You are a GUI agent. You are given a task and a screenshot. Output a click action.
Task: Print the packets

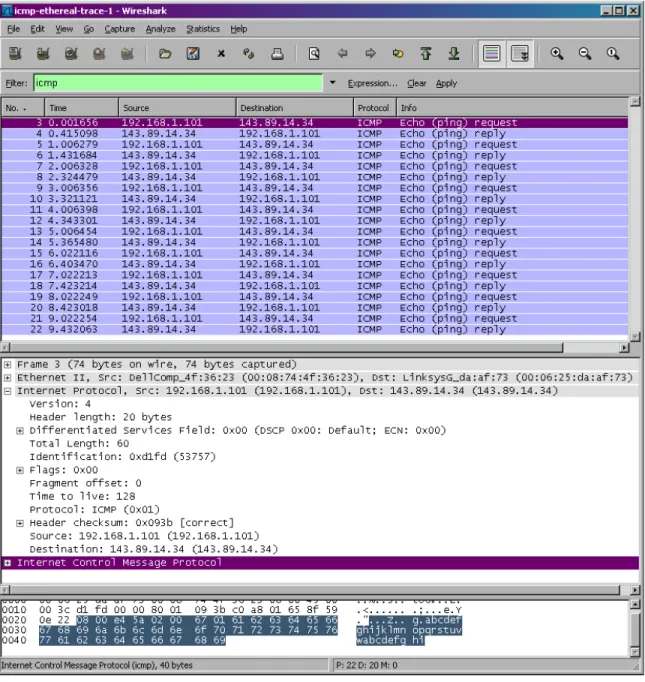coord(277,53)
